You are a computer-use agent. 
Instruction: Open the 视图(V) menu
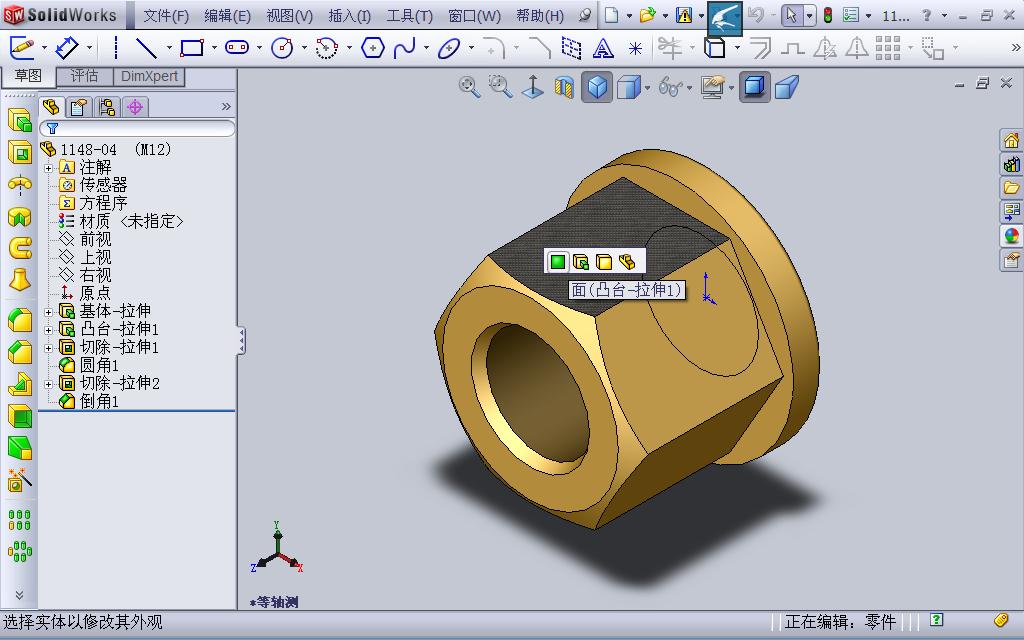[289, 16]
